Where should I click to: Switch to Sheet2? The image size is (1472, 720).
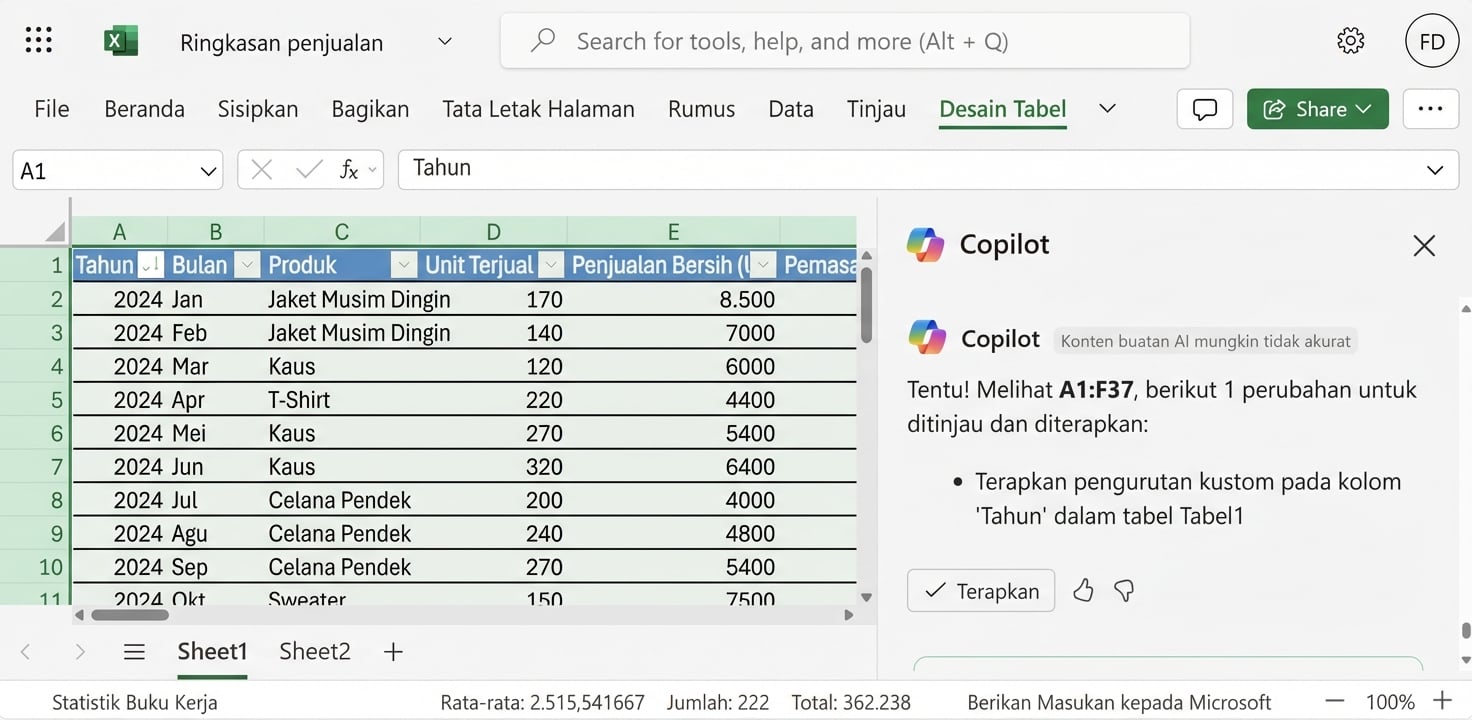(x=313, y=651)
